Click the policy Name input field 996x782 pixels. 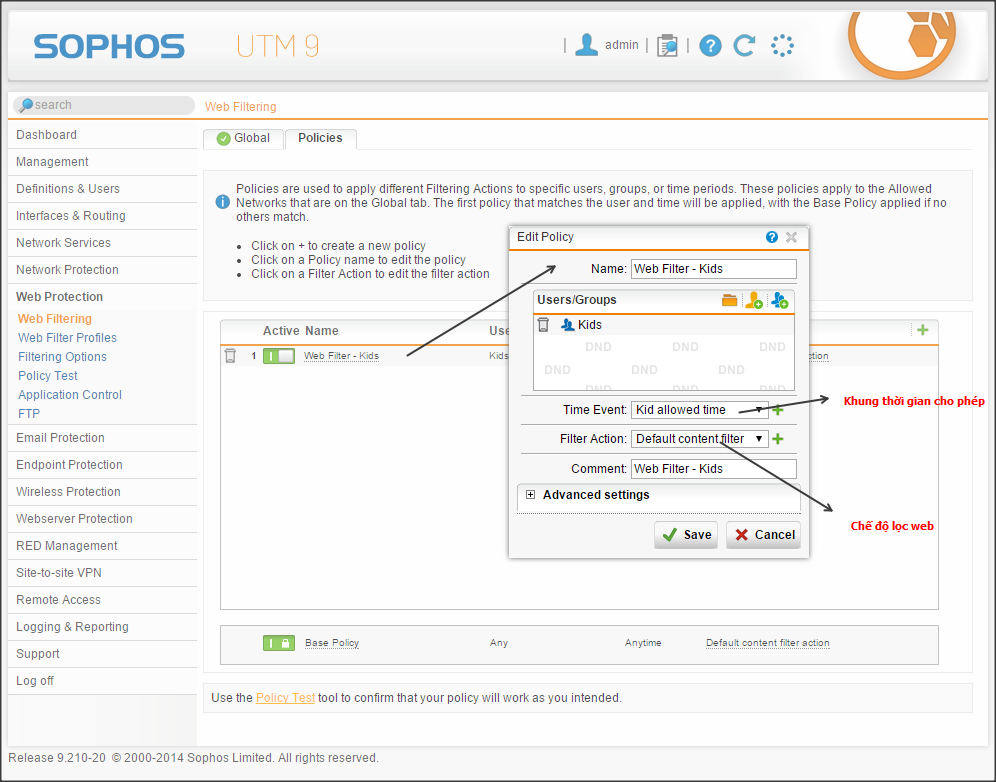pos(714,269)
